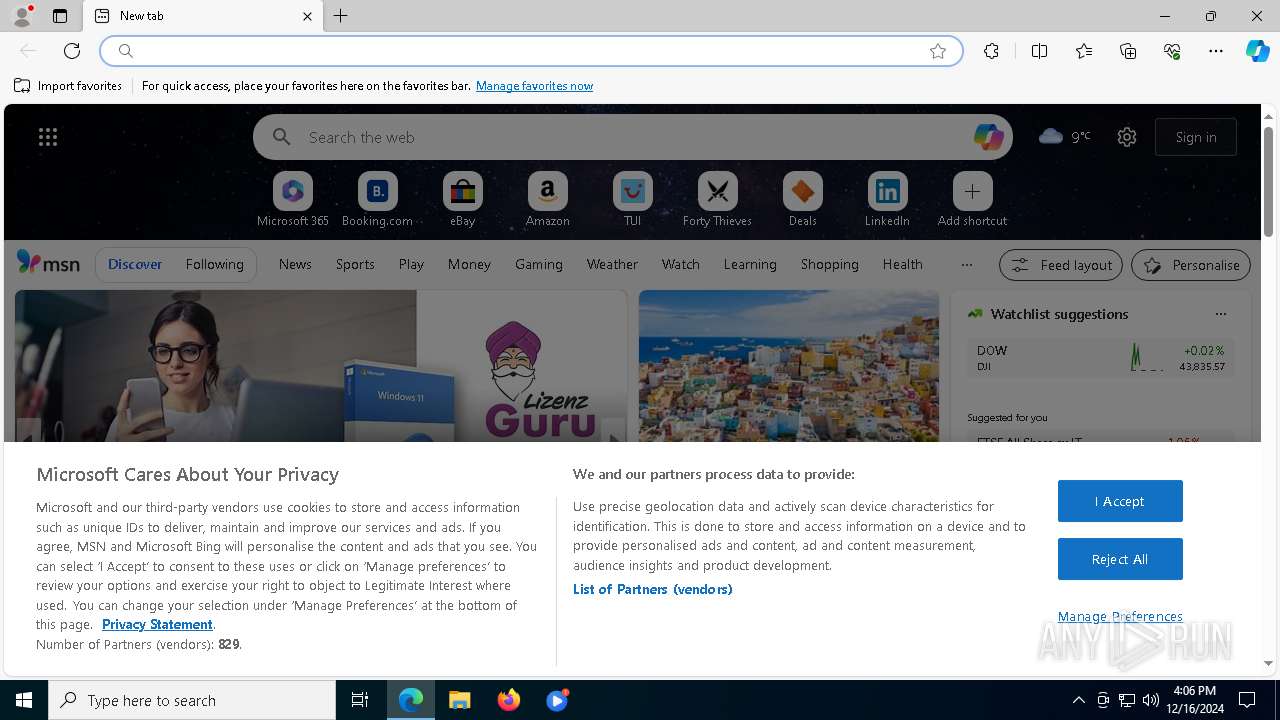The width and height of the screenshot is (1280, 720).
Task: Open Manage favorites now link
Action: click(x=534, y=86)
